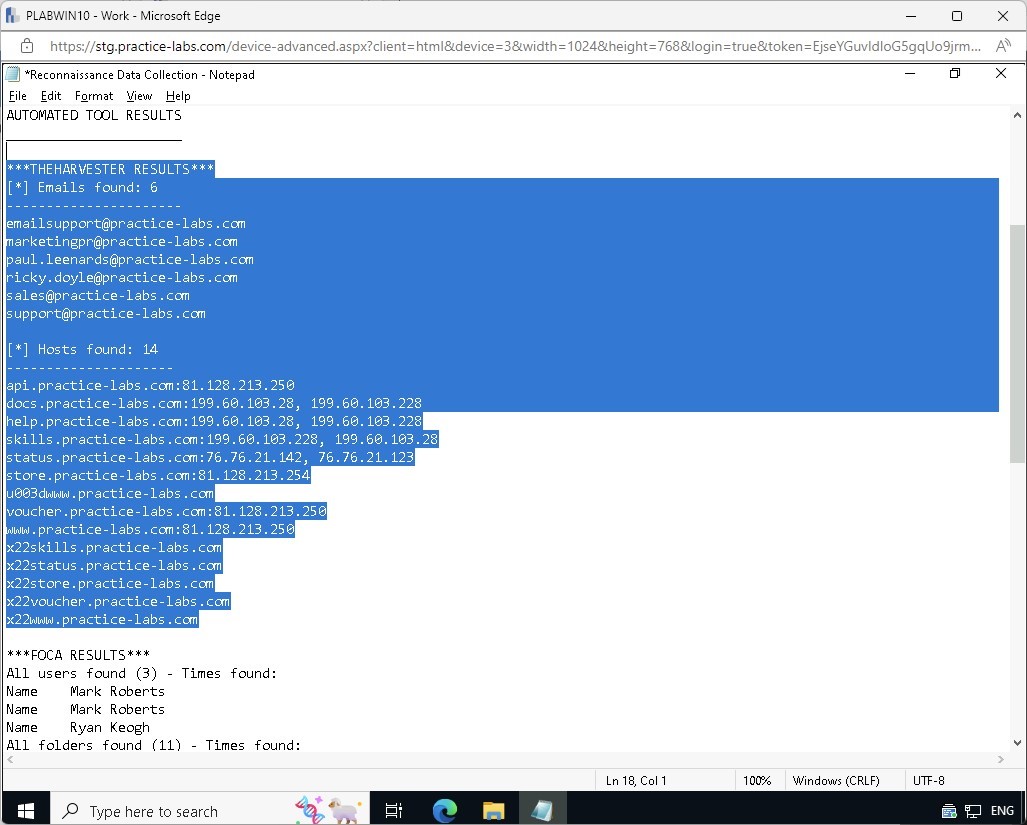
Task: Open the Format menu
Action: coord(94,96)
